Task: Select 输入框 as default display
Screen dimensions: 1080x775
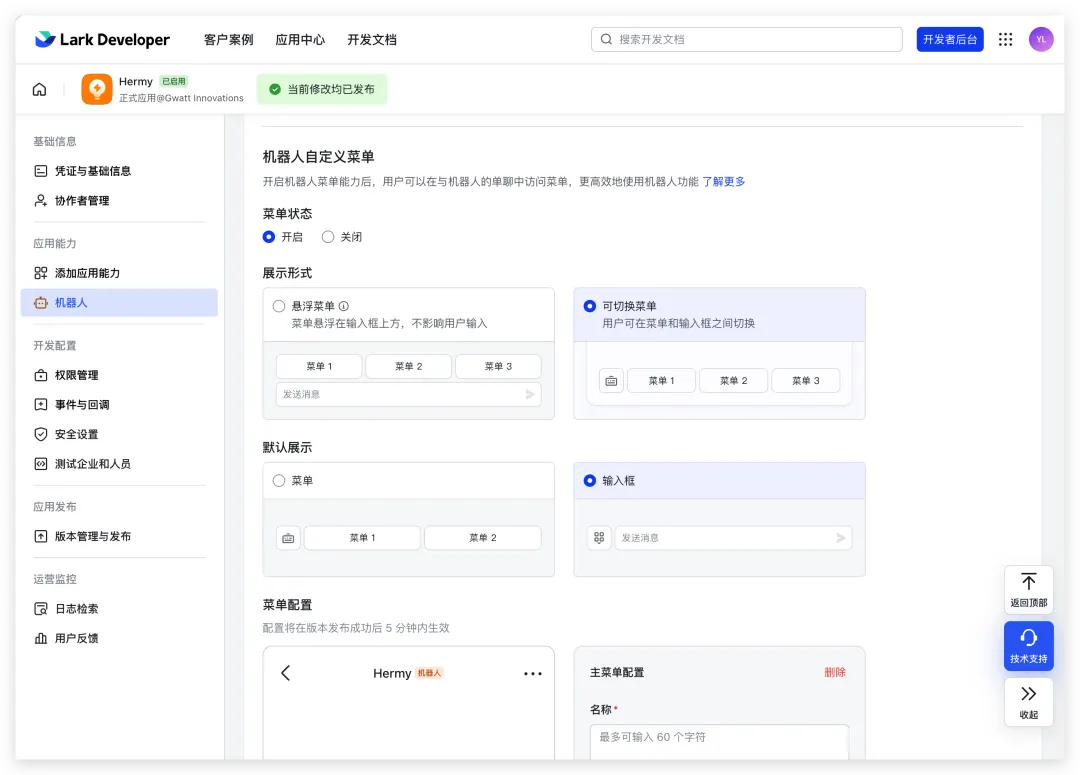Action: [590, 480]
